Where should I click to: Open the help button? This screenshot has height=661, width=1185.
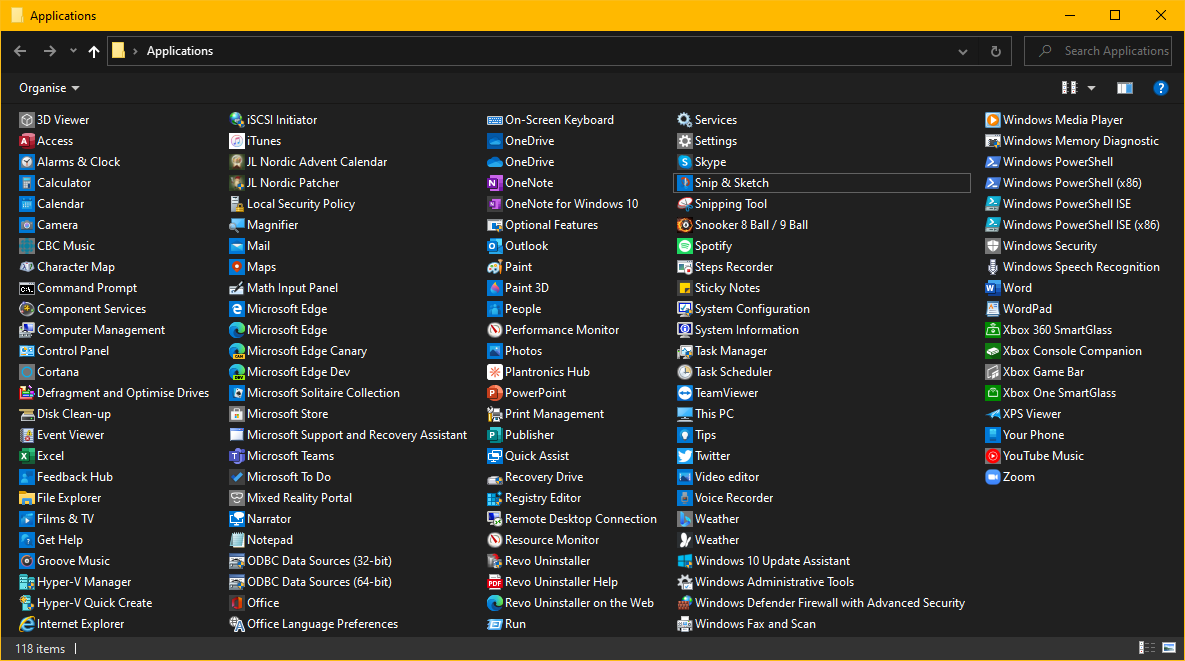pos(1160,88)
